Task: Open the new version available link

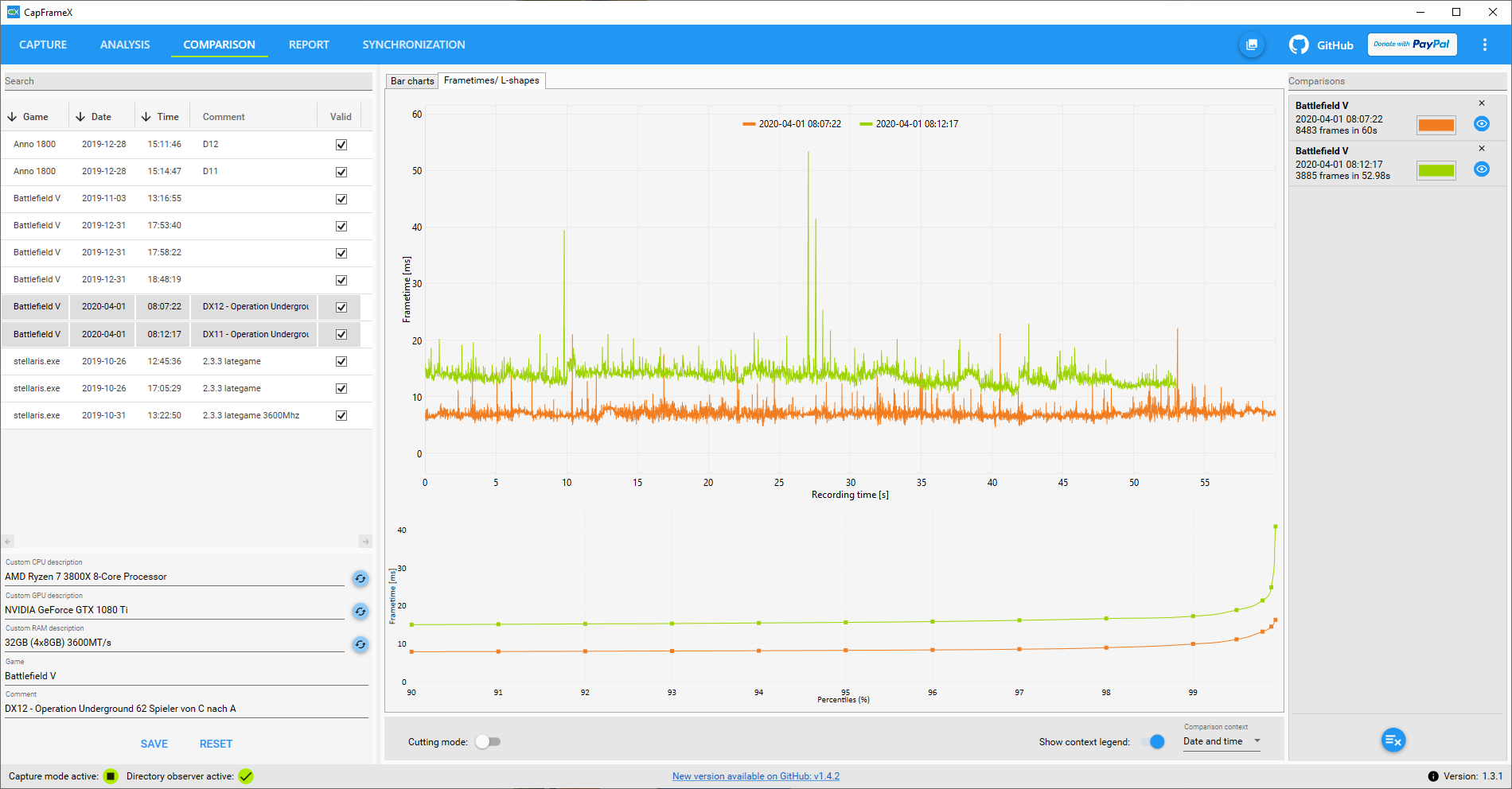Action: pos(756,776)
